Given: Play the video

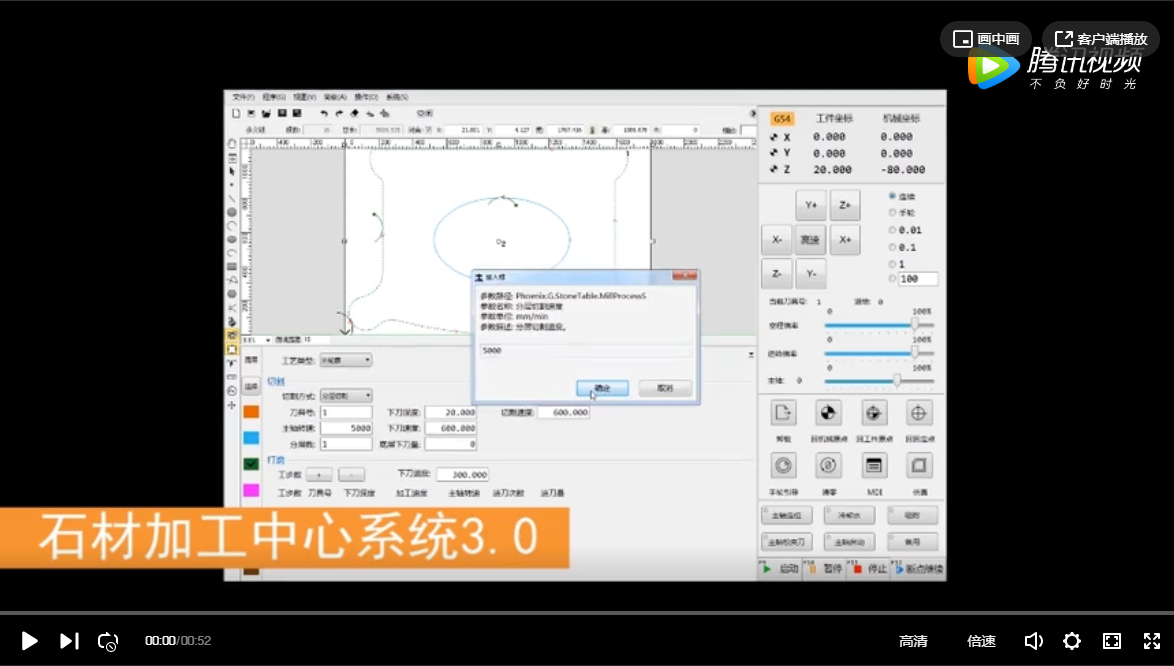Looking at the screenshot, I should 30,641.
